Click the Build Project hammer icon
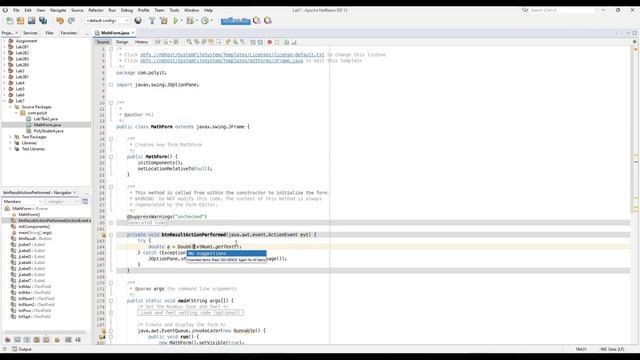 pyautogui.click(x=152, y=20)
